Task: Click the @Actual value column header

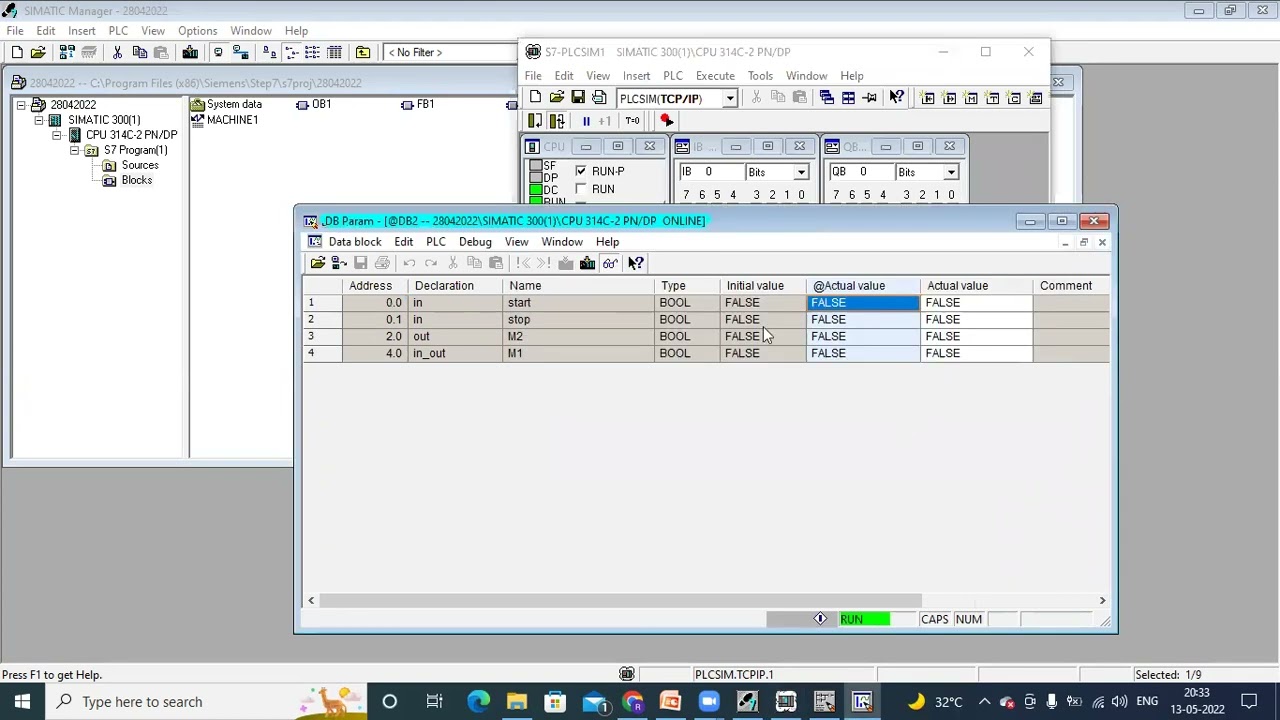Action: point(863,286)
